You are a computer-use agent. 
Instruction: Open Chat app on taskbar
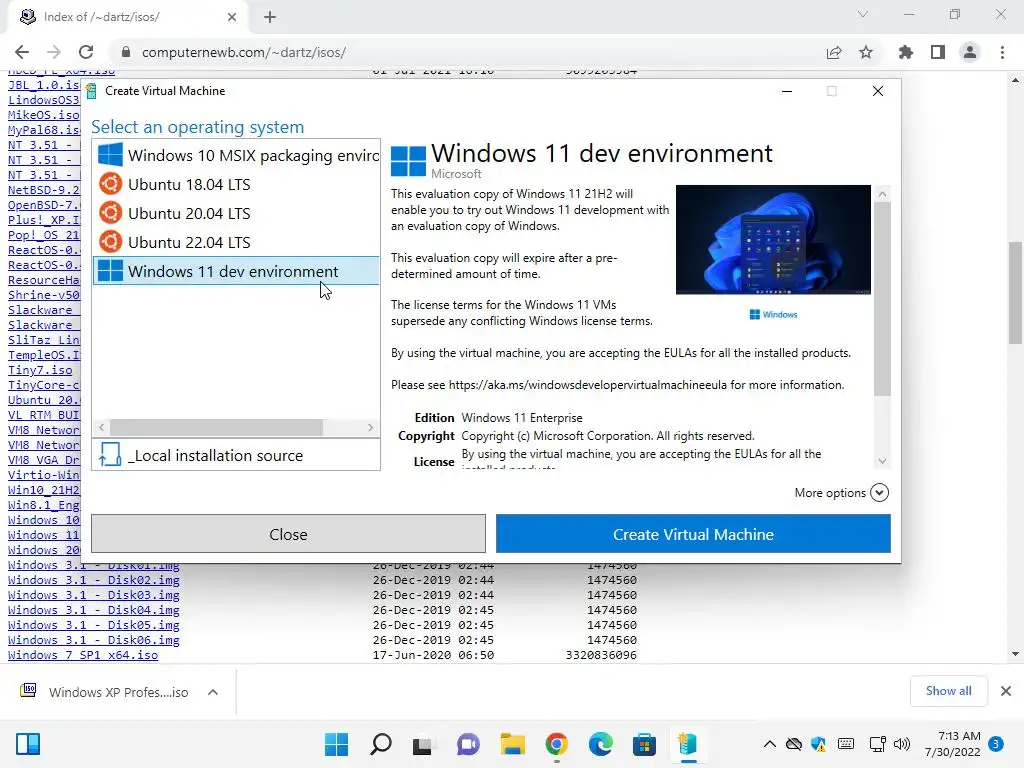(x=468, y=744)
